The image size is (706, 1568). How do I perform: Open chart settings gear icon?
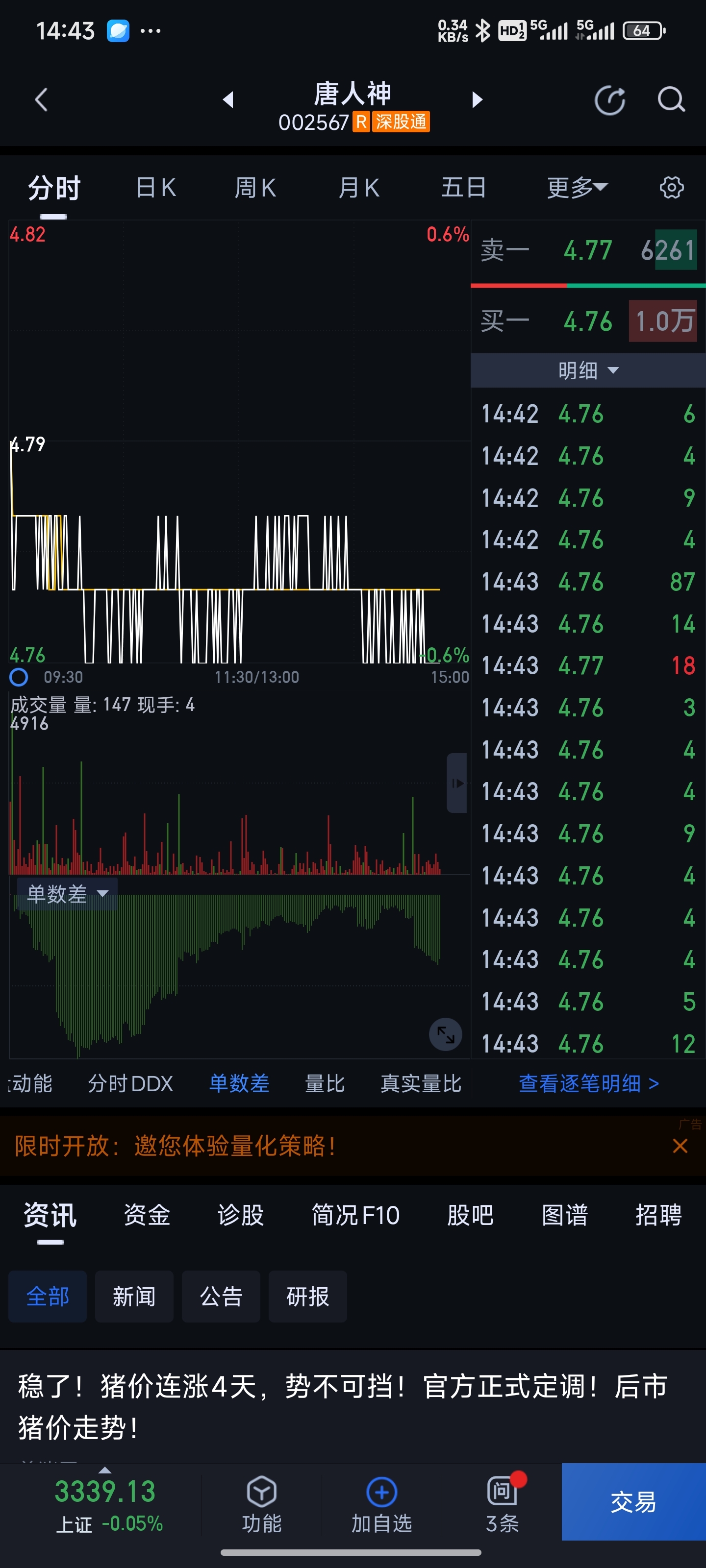click(671, 188)
